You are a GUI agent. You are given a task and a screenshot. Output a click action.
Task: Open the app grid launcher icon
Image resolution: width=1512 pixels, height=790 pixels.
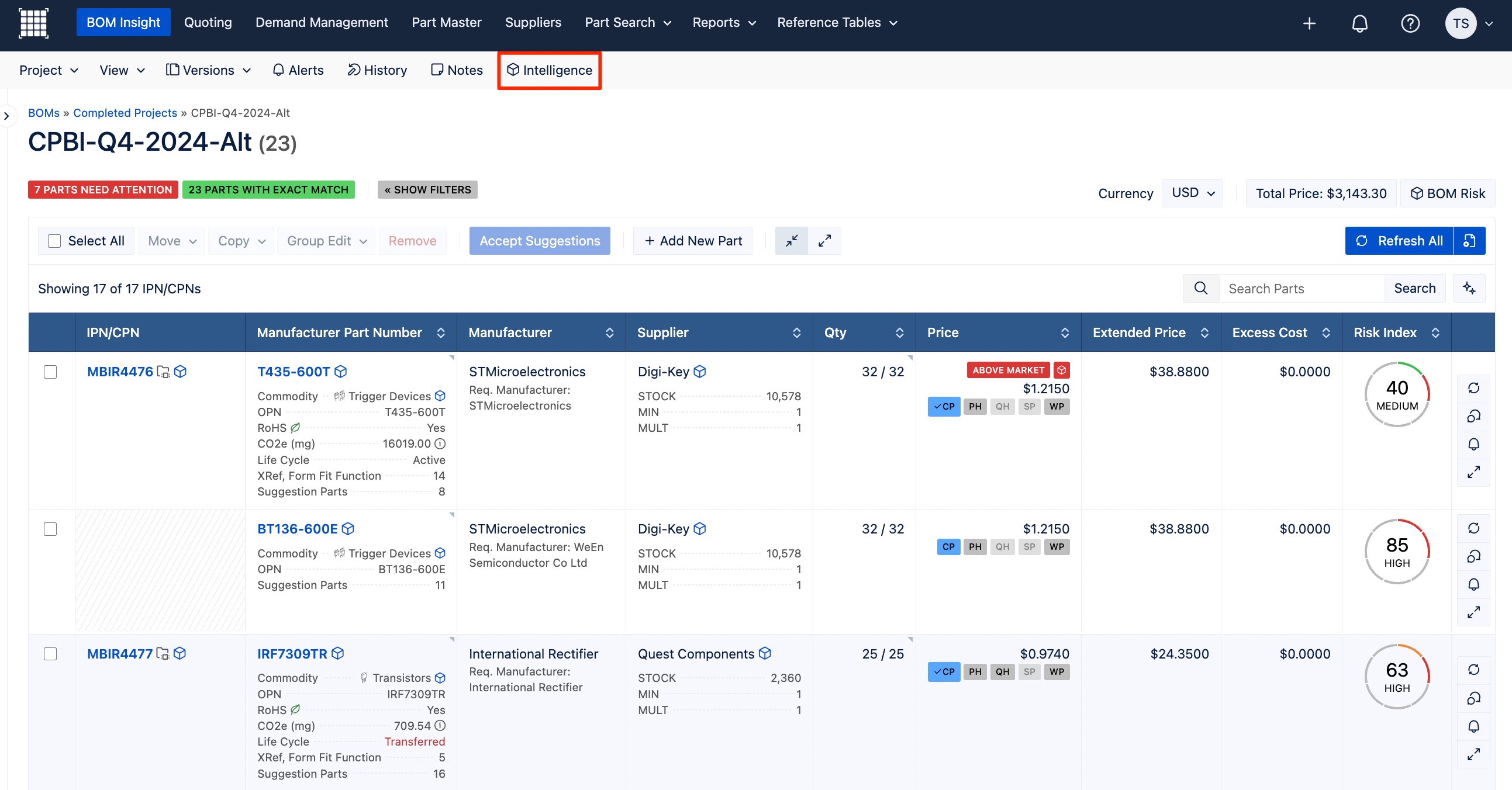[33, 23]
